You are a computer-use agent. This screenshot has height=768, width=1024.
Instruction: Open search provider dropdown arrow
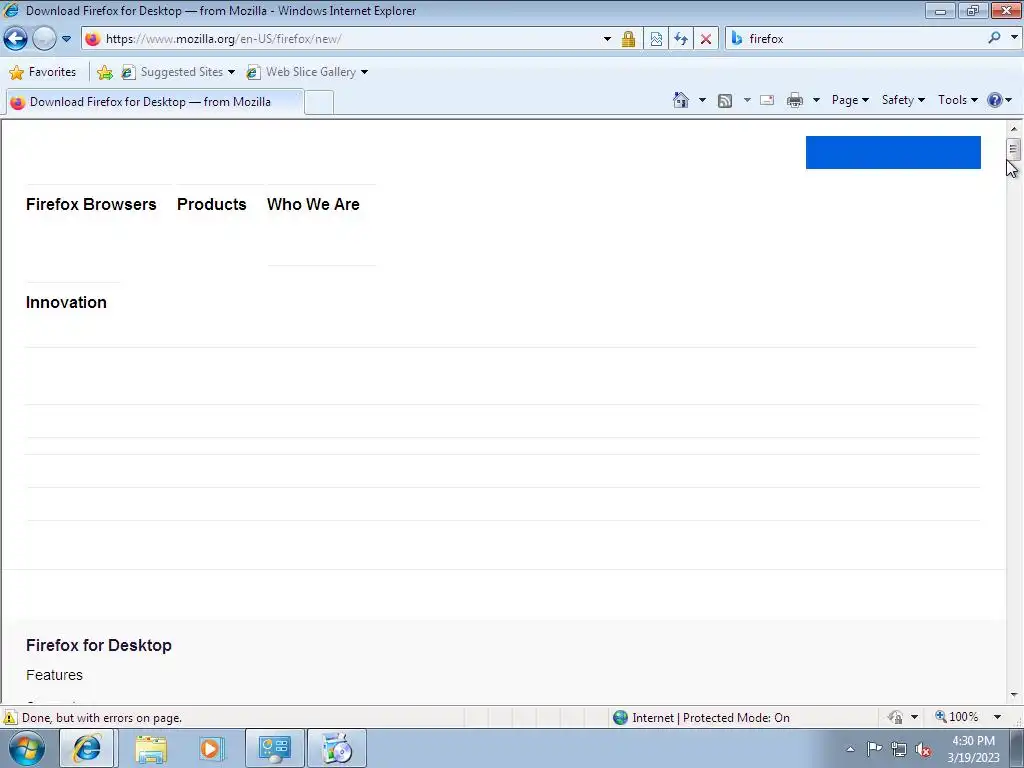[1014, 38]
